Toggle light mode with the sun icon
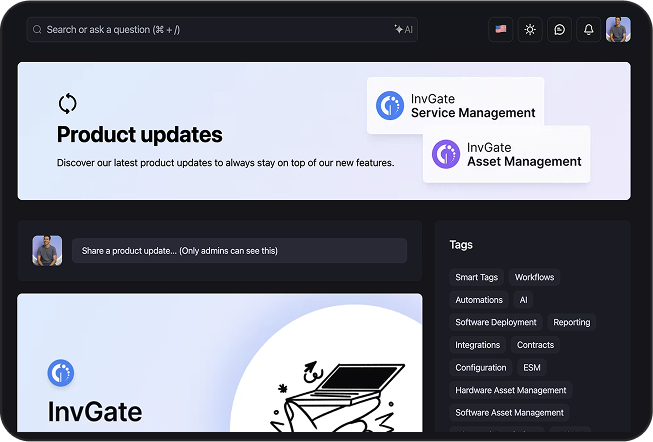 530,29
